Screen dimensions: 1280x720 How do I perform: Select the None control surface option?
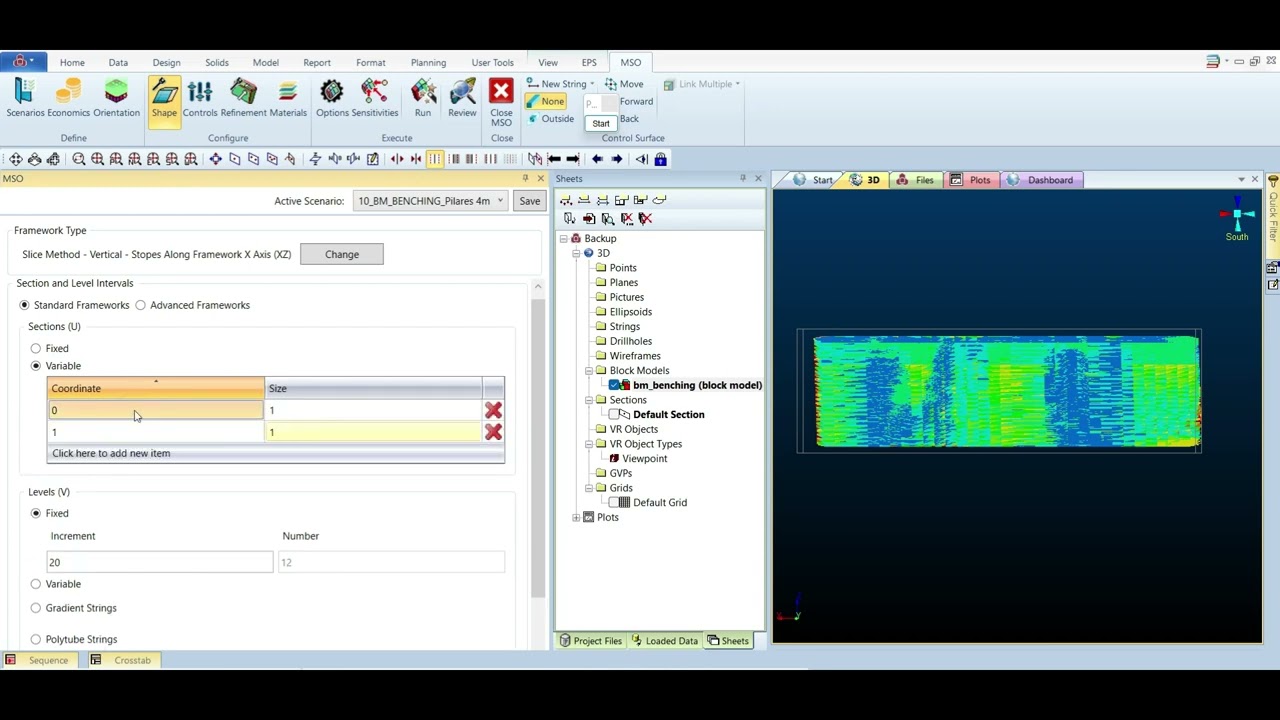click(x=546, y=101)
